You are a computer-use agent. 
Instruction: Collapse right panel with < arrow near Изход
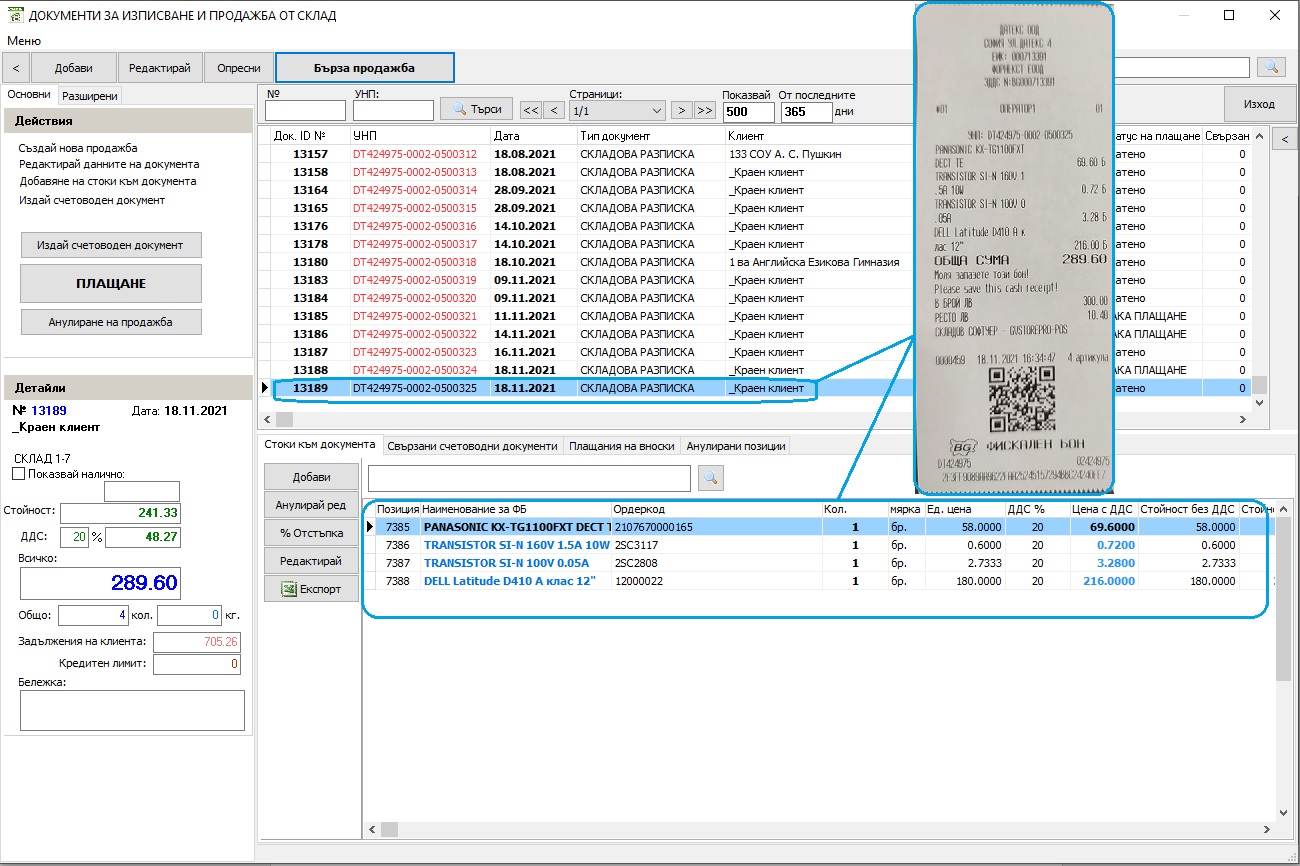[1285, 141]
